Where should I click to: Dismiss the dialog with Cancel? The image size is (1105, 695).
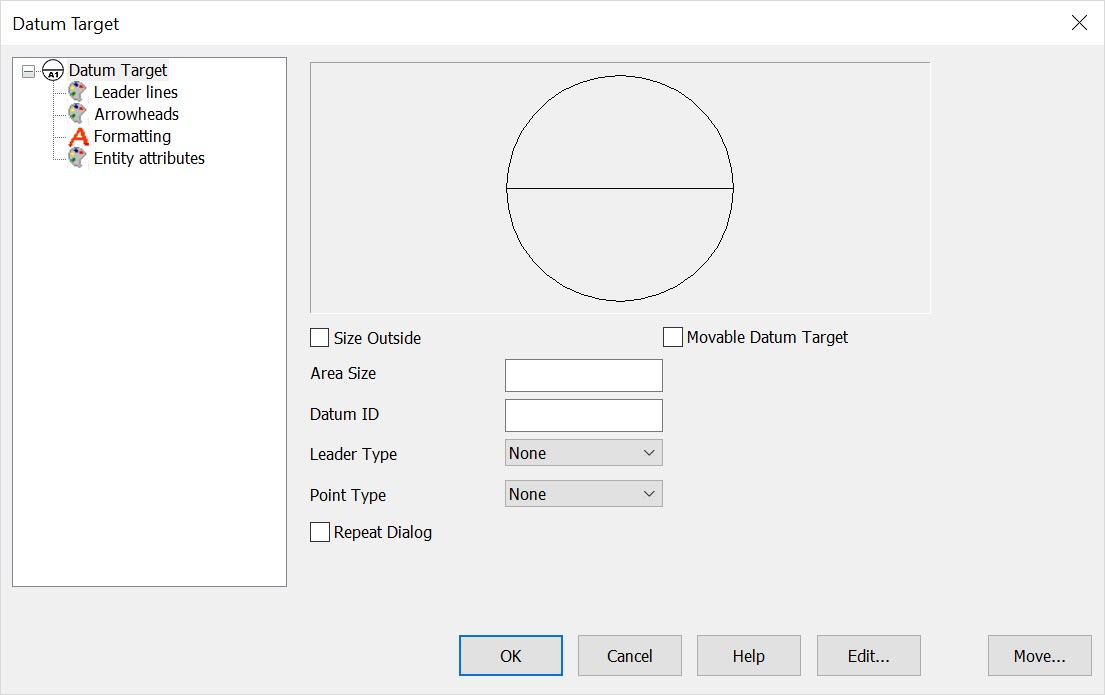click(629, 655)
